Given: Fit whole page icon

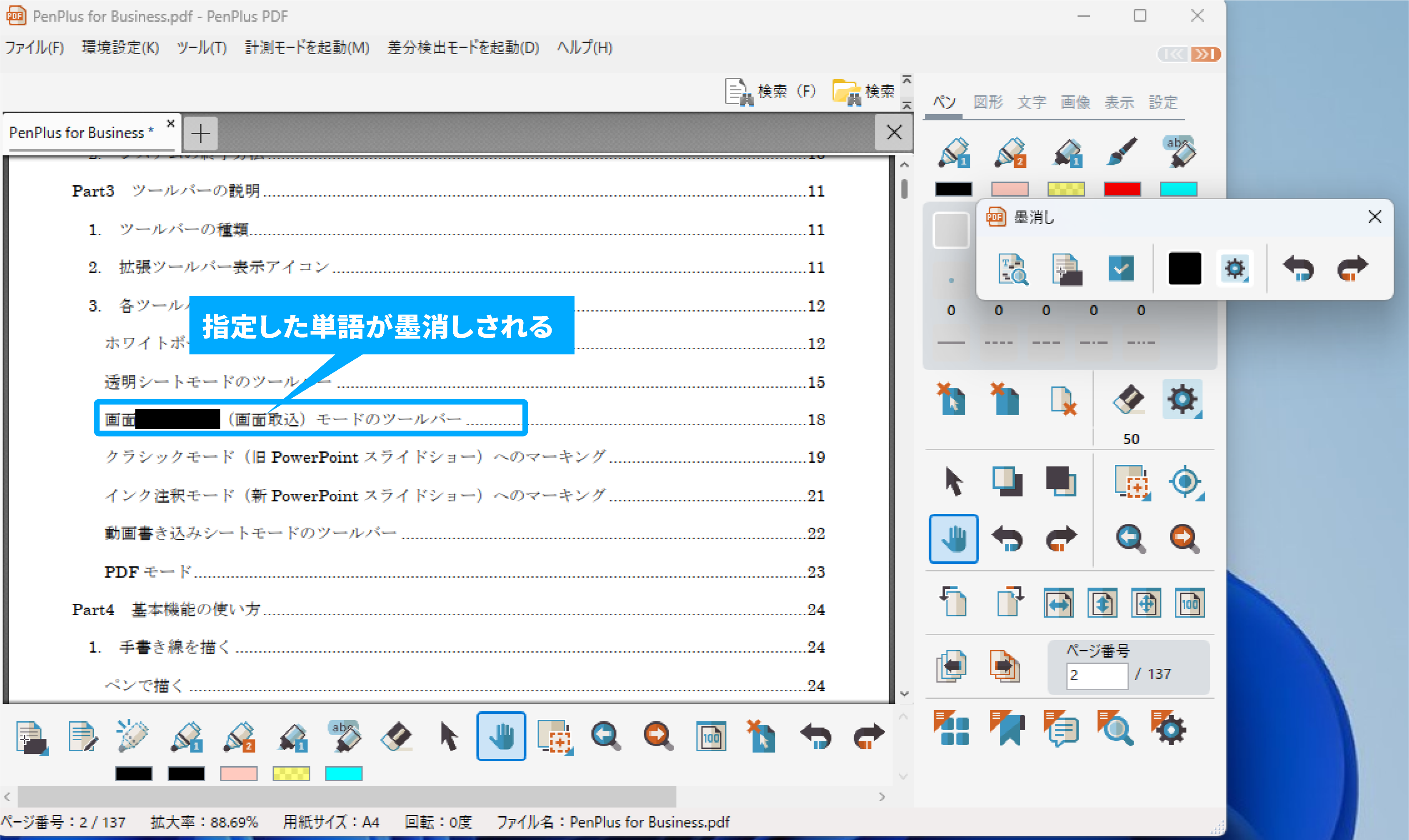Looking at the screenshot, I should click(1146, 603).
